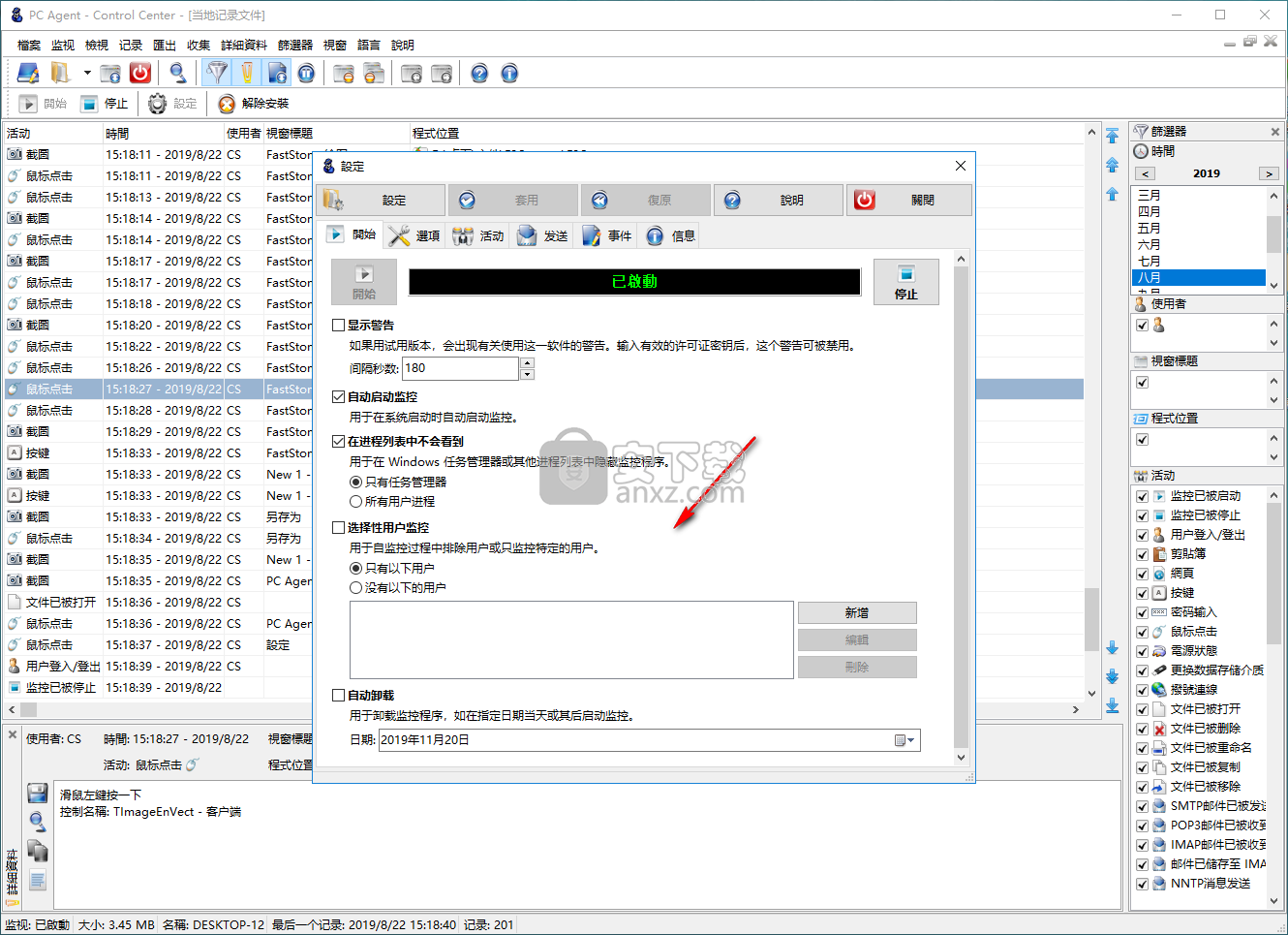The height and width of the screenshot is (935, 1288).
Task: Switch to 发送 tab in settings
Action: pyautogui.click(x=542, y=235)
